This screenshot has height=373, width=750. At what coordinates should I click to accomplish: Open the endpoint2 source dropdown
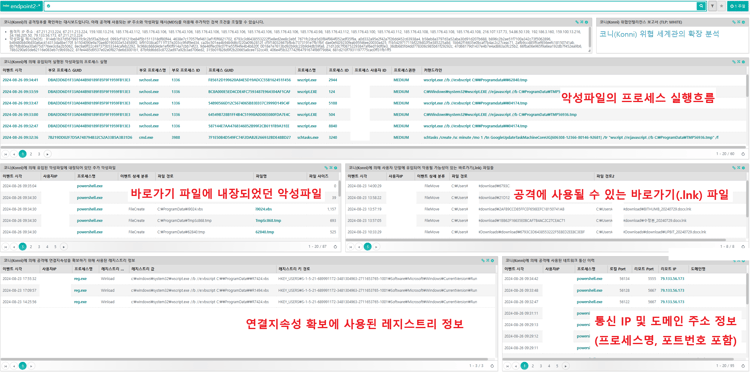pos(23,6)
